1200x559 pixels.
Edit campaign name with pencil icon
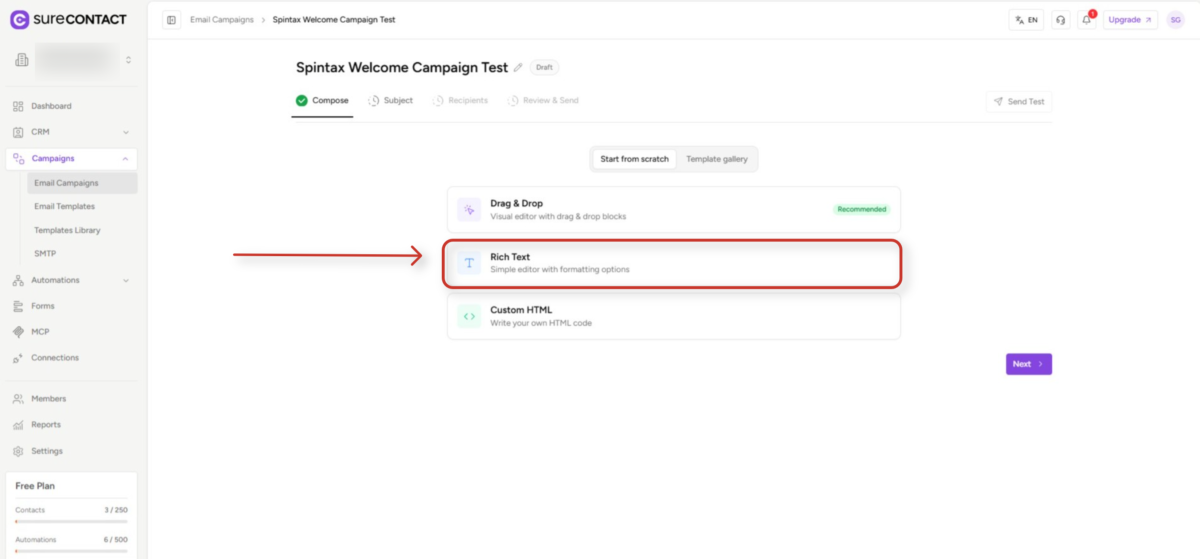click(x=518, y=68)
